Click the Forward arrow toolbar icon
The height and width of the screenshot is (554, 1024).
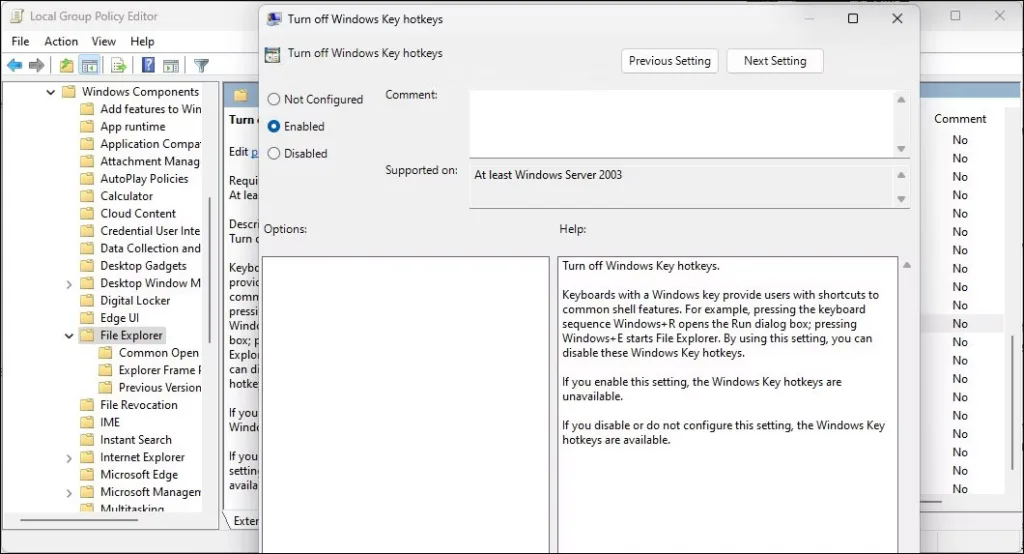(x=37, y=65)
